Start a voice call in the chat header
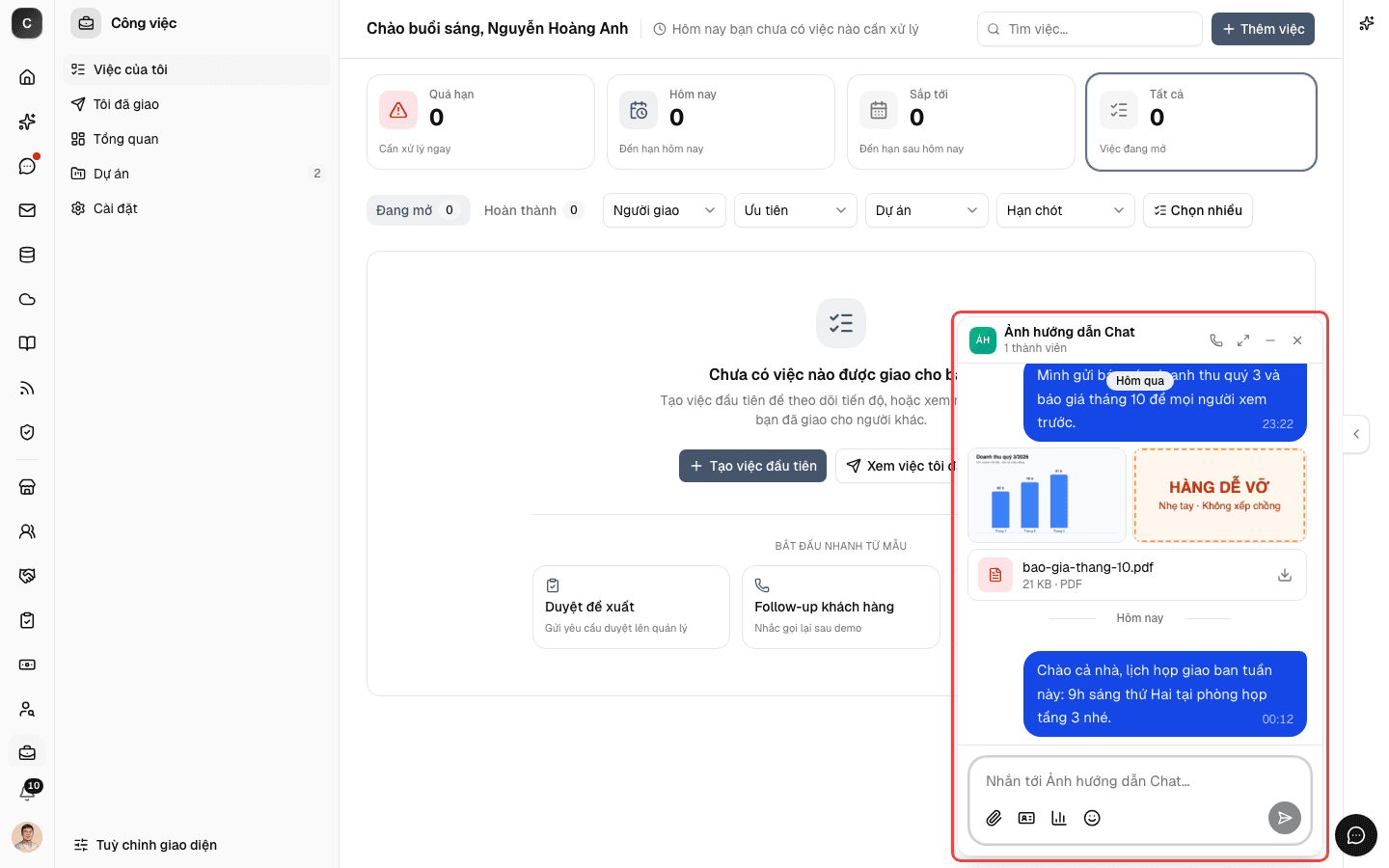Viewport: 1389px width, 868px height. [1216, 340]
